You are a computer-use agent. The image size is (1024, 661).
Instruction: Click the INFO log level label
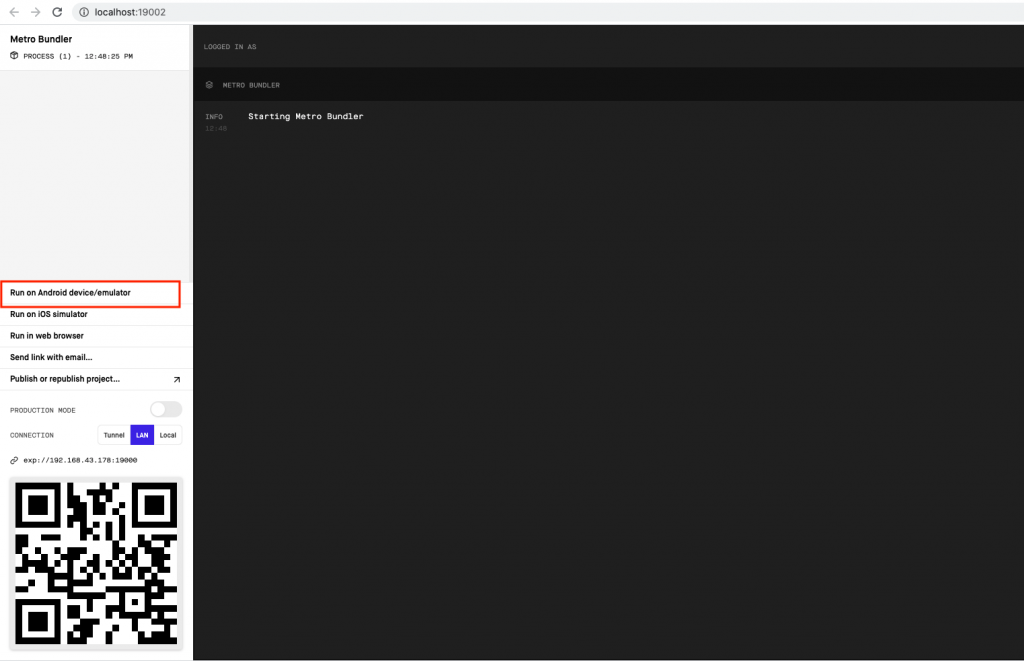(x=214, y=117)
